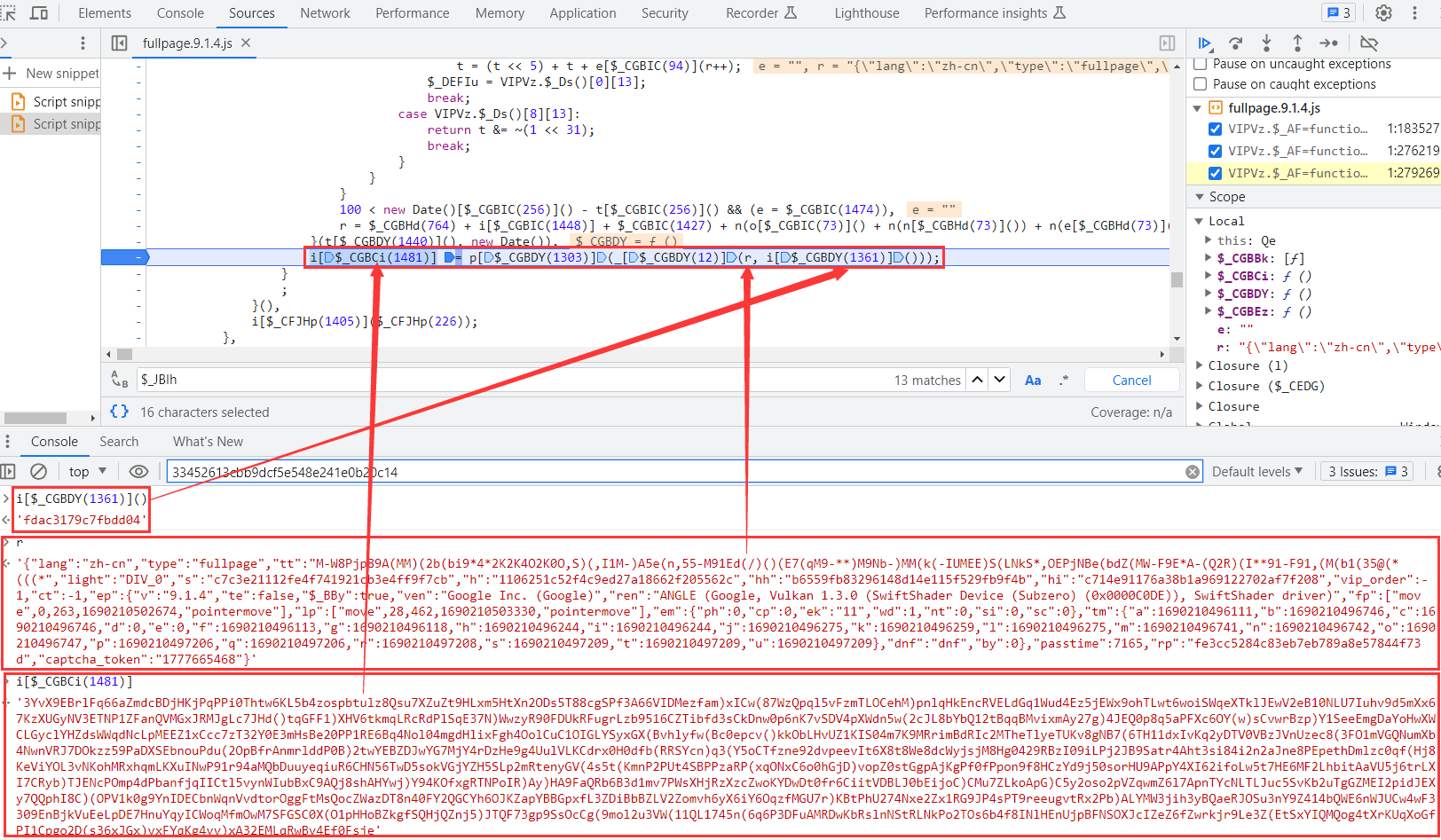Open the Default levels dropdown
This screenshot has height=840, width=1441.
click(x=1256, y=472)
